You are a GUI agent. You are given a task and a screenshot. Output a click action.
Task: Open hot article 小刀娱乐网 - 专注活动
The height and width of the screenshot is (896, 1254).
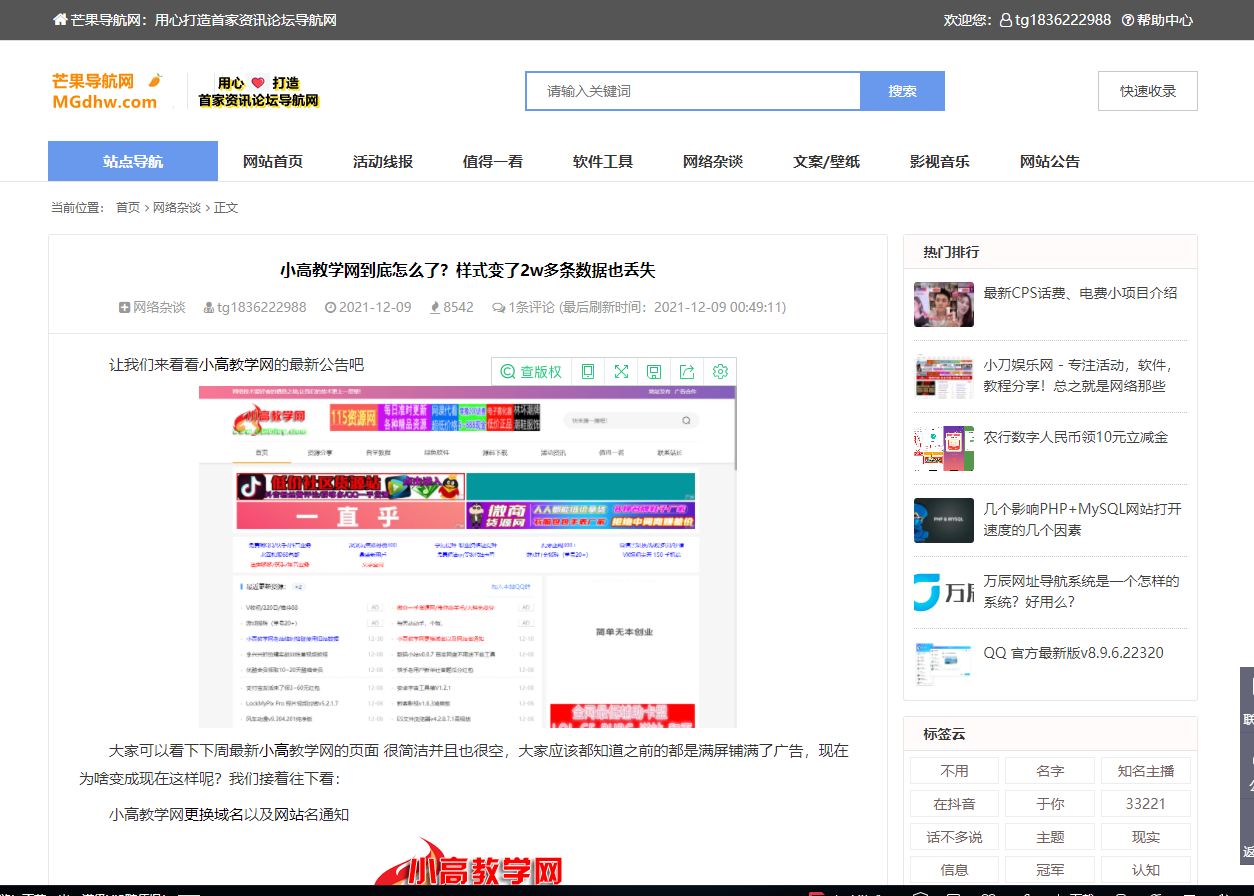coord(1078,376)
